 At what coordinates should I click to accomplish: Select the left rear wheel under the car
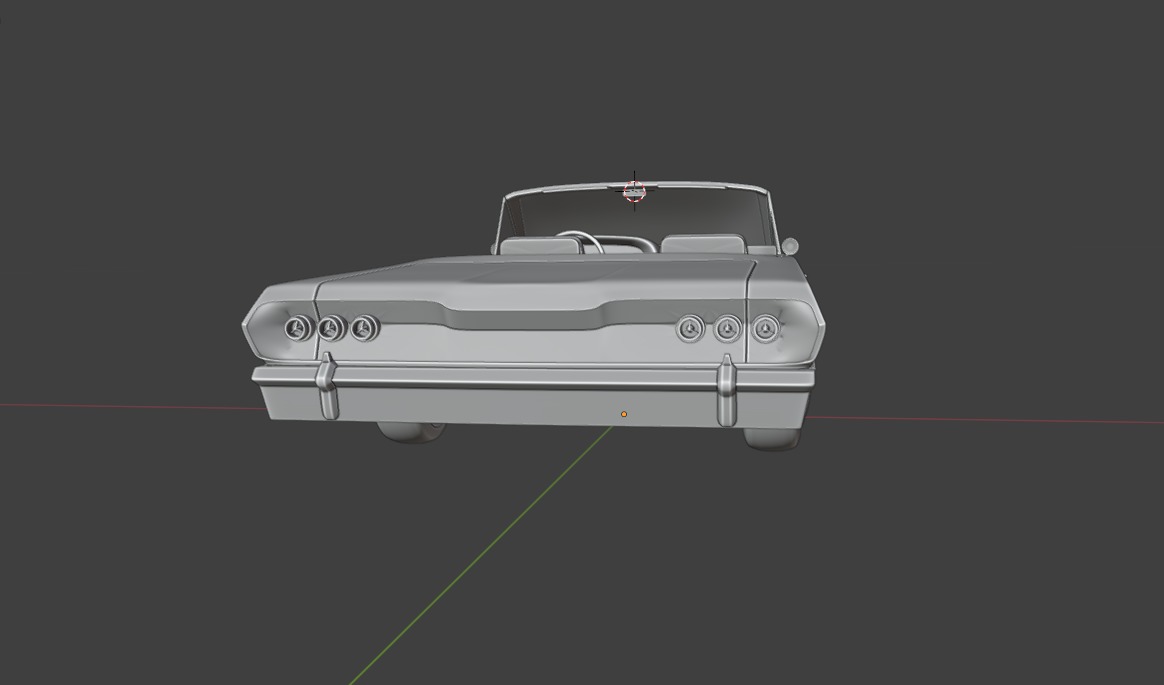pos(412,432)
